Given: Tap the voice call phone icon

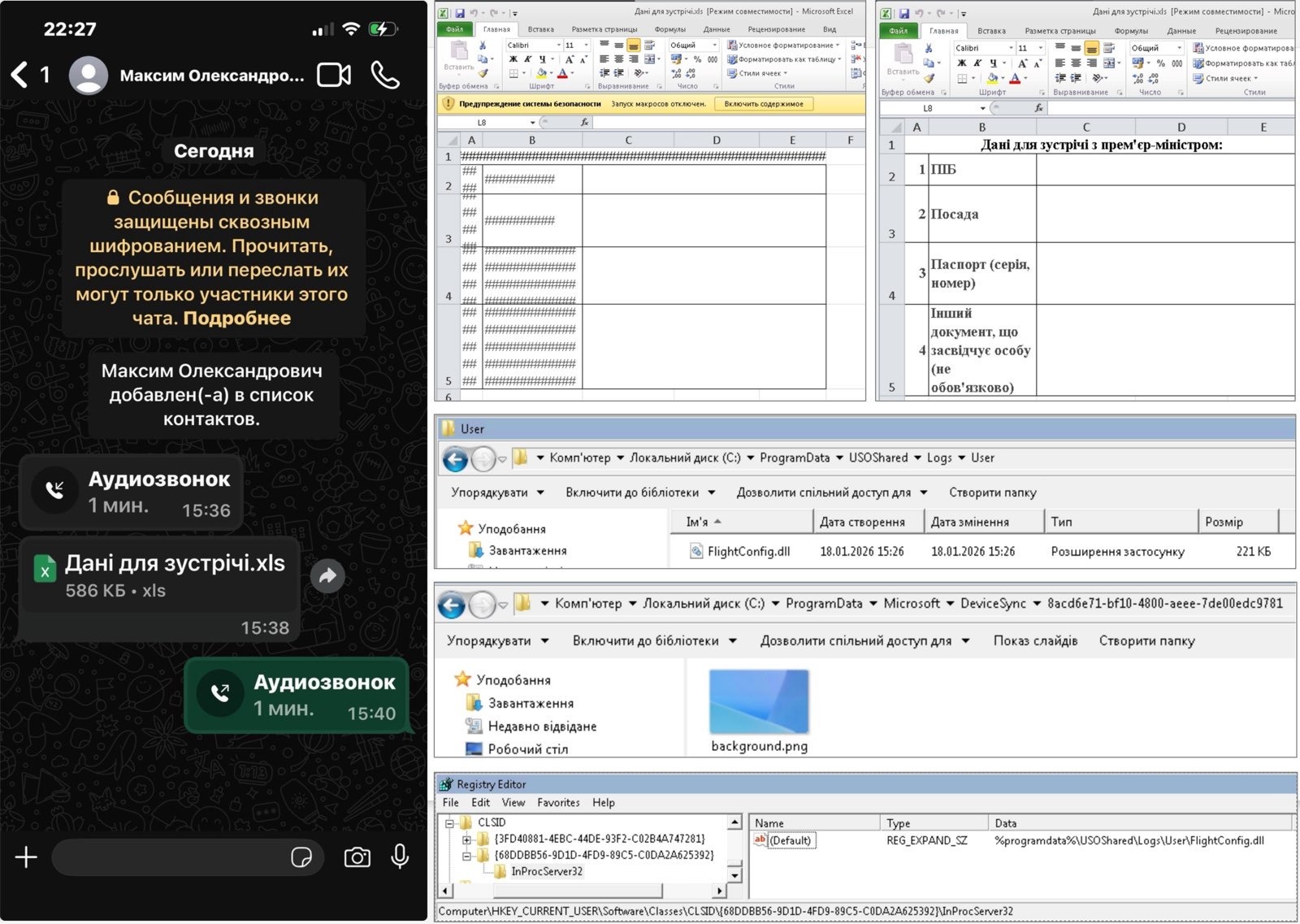Looking at the screenshot, I should [x=385, y=76].
